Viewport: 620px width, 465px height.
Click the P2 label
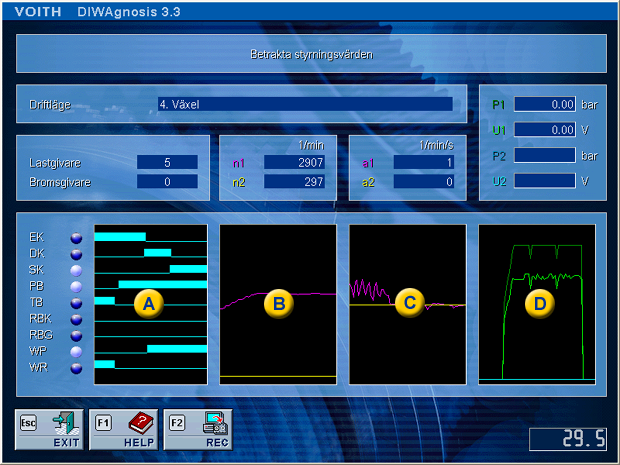499,156
